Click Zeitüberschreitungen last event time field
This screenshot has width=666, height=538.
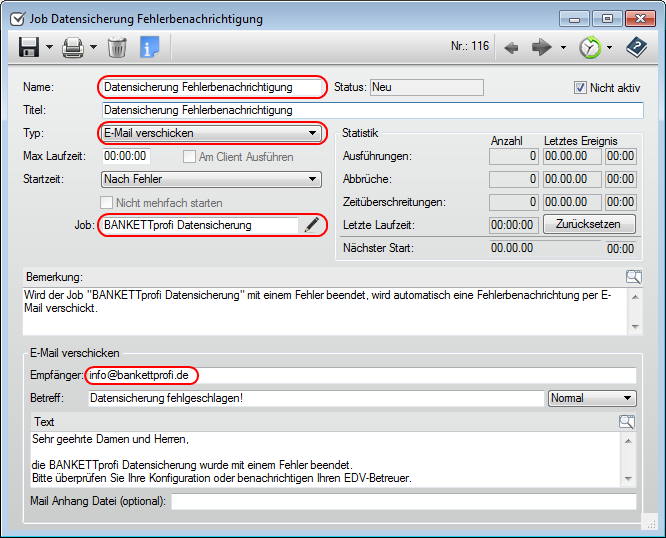(621, 202)
